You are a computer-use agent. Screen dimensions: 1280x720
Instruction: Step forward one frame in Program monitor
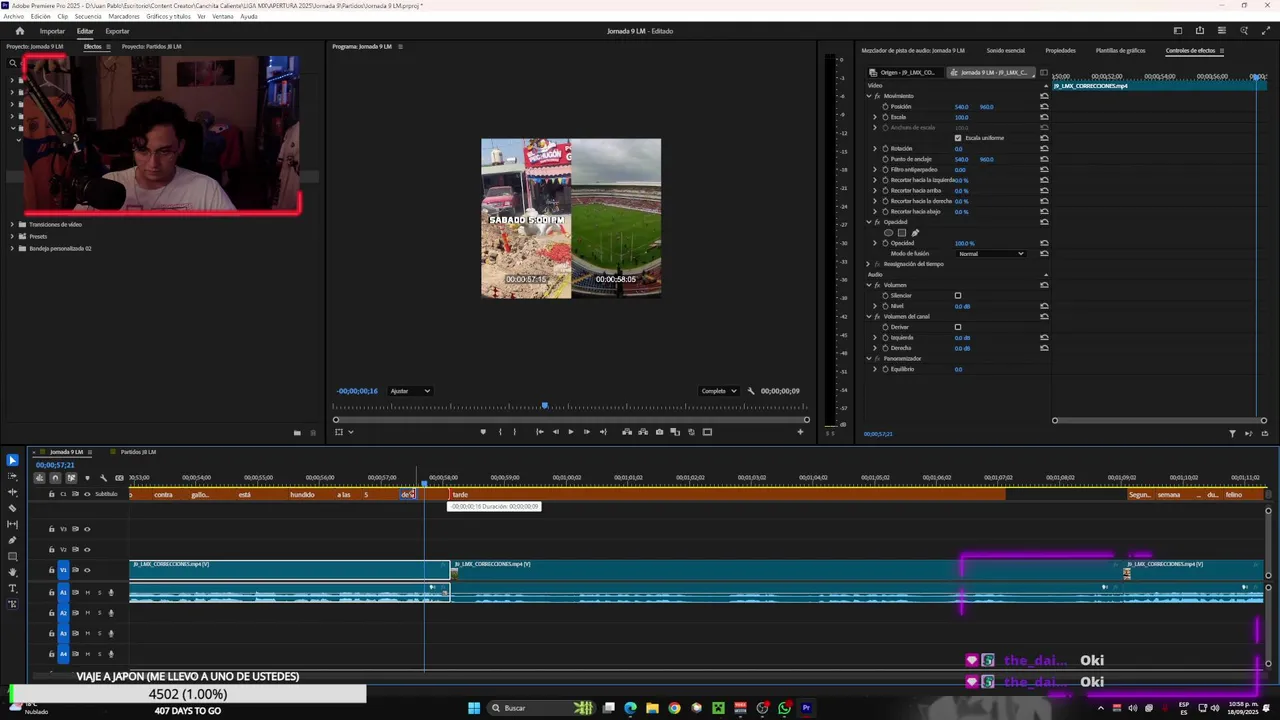[x=587, y=432]
